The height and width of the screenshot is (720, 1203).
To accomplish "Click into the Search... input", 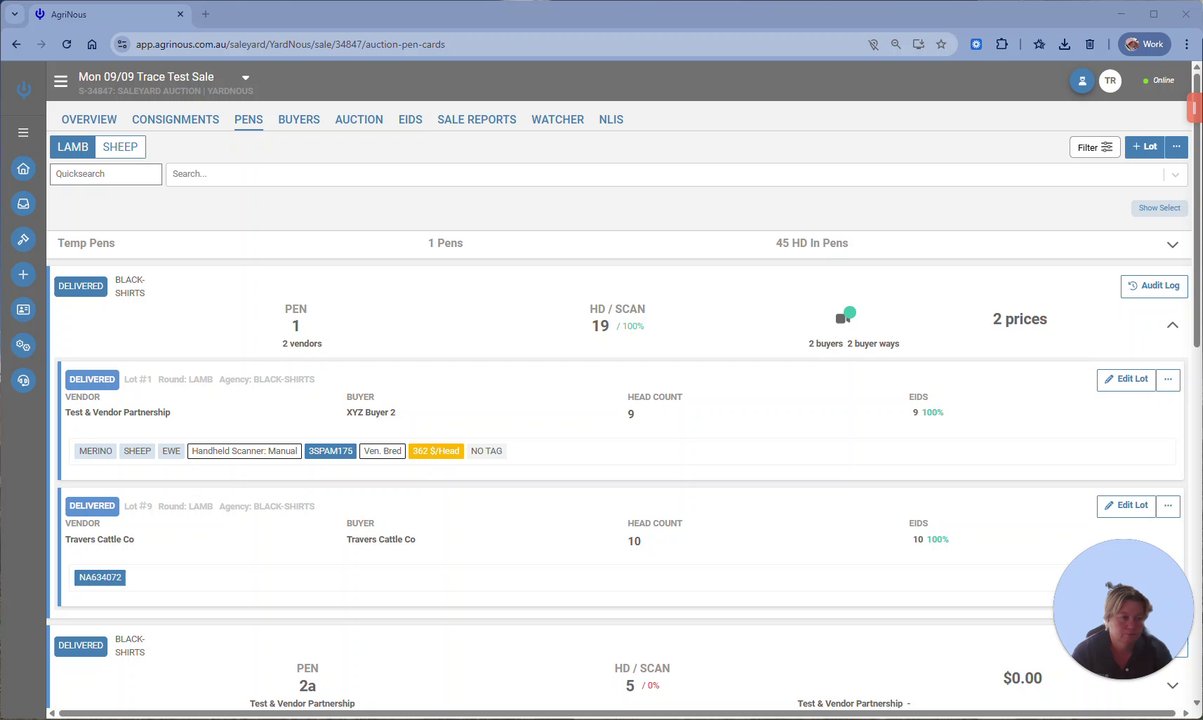I will pos(665,174).
